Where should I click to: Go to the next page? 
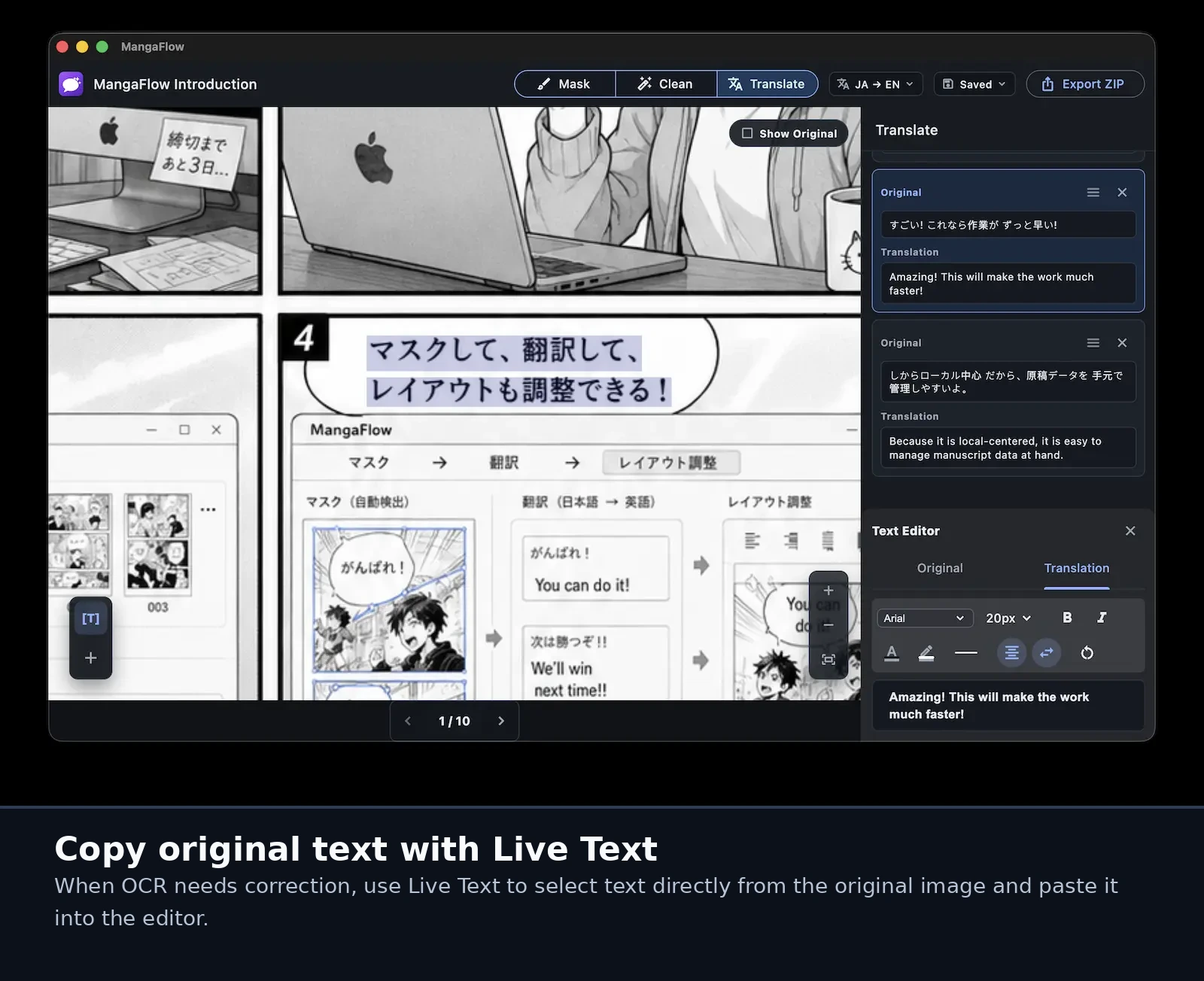pos(501,721)
